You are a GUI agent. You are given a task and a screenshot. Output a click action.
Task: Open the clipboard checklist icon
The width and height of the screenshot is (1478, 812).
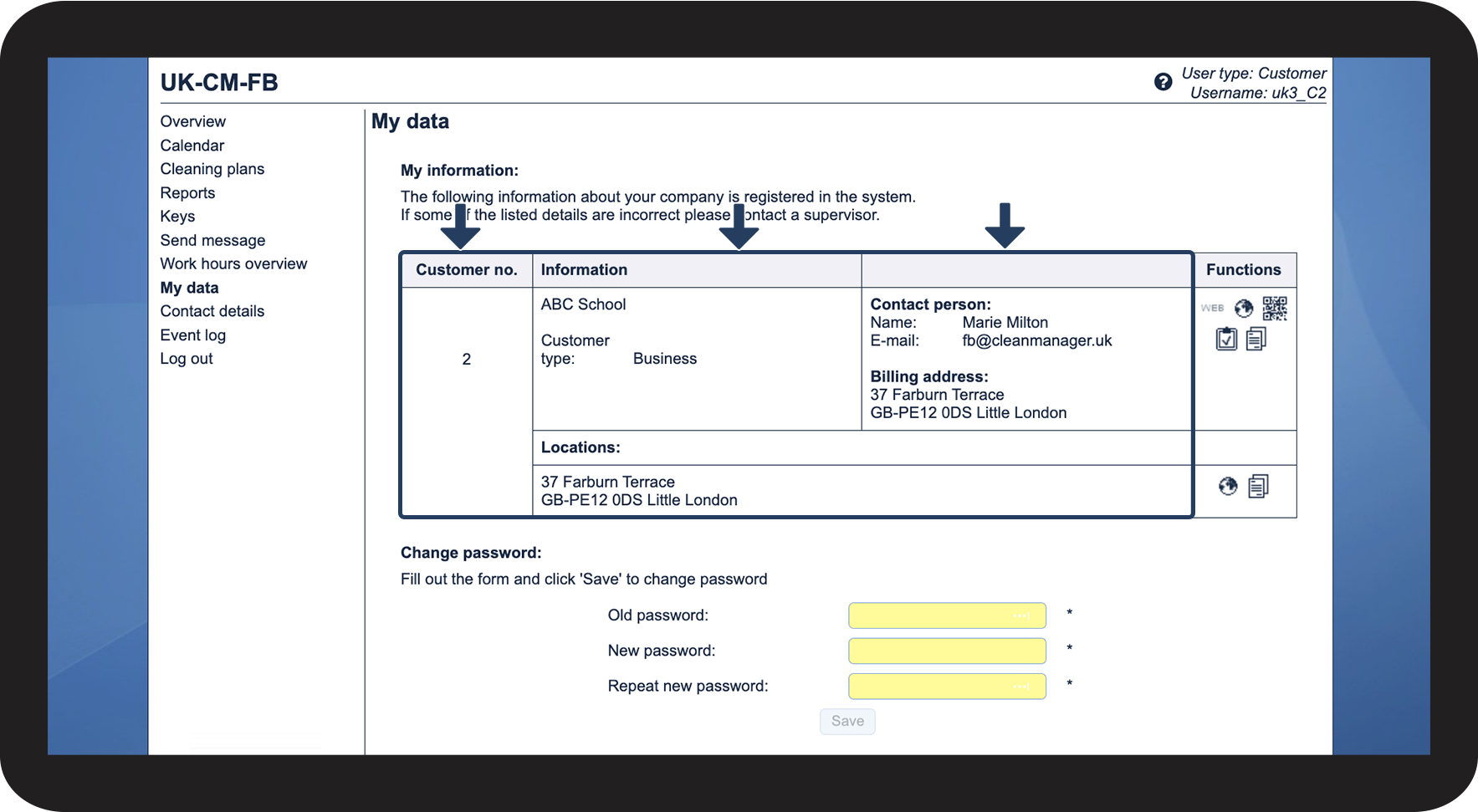pos(1226,339)
